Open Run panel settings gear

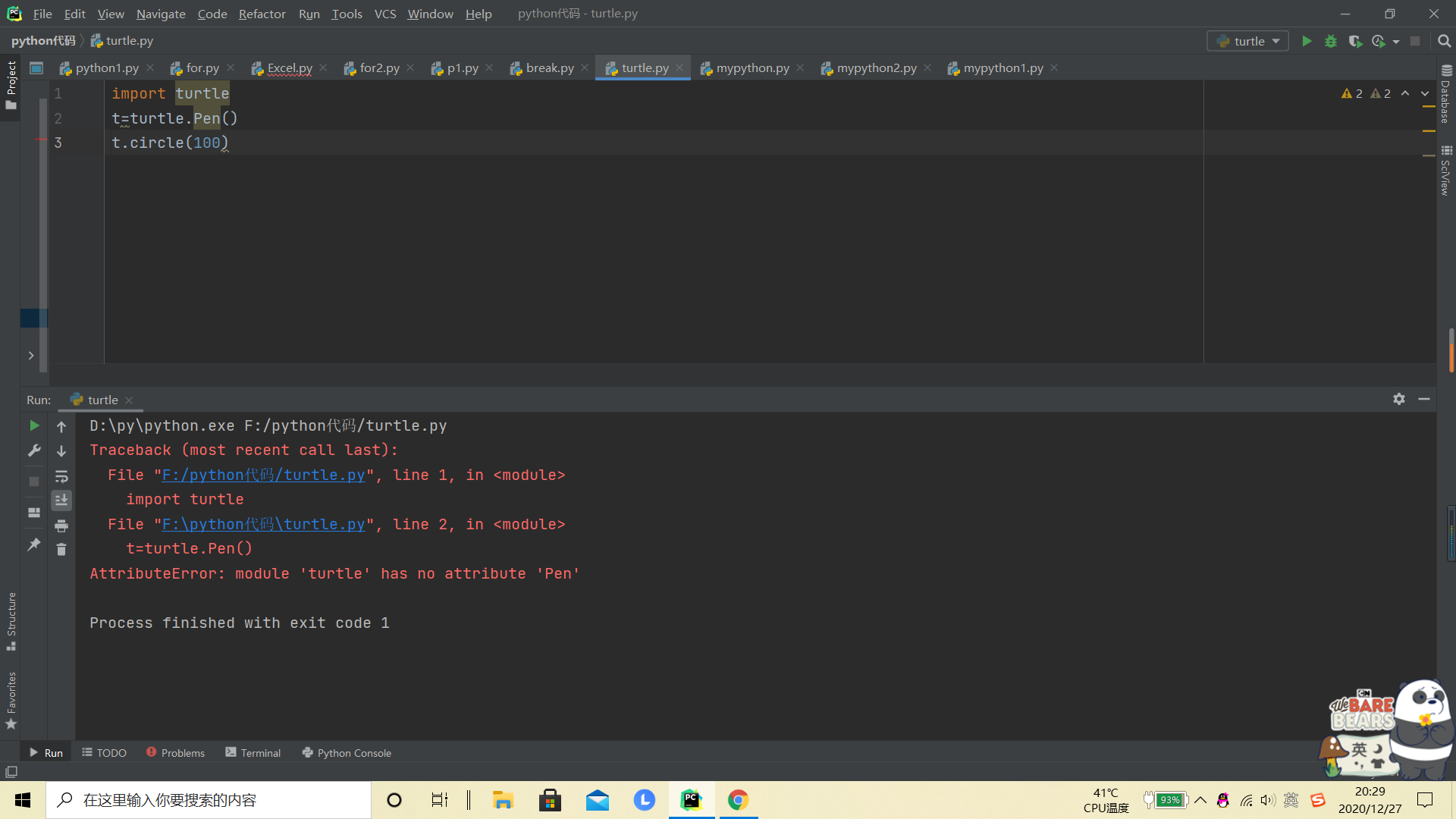click(x=1399, y=399)
